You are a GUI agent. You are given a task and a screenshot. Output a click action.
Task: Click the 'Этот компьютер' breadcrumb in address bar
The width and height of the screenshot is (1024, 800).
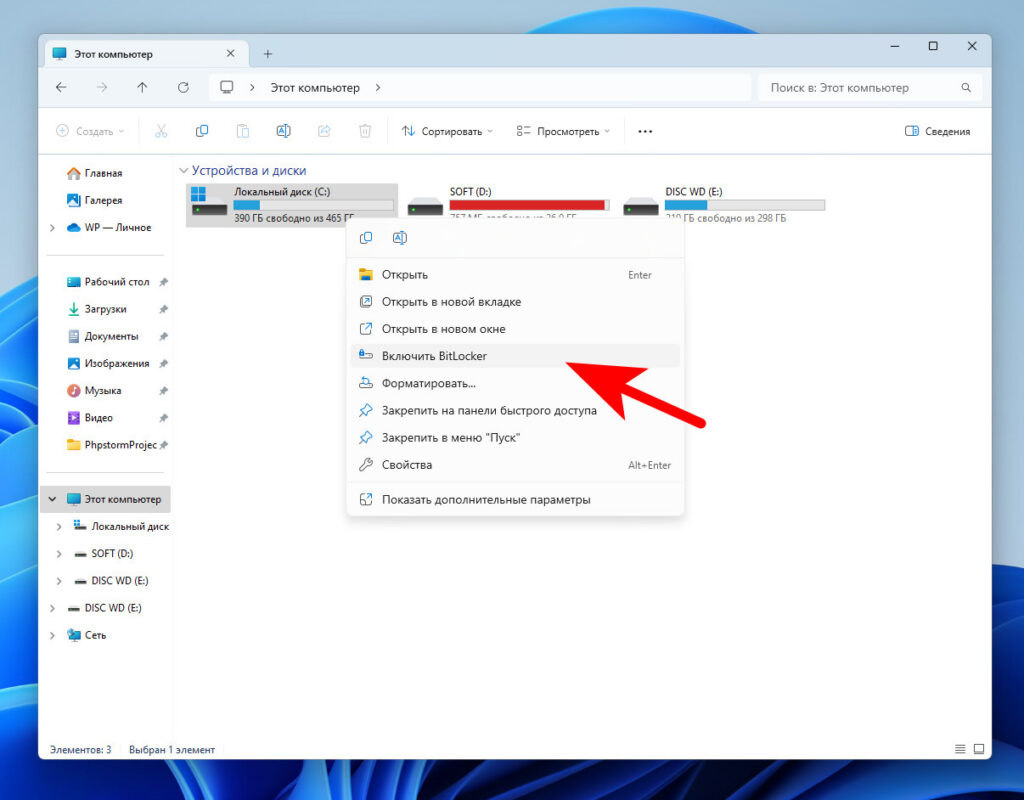[x=315, y=88]
